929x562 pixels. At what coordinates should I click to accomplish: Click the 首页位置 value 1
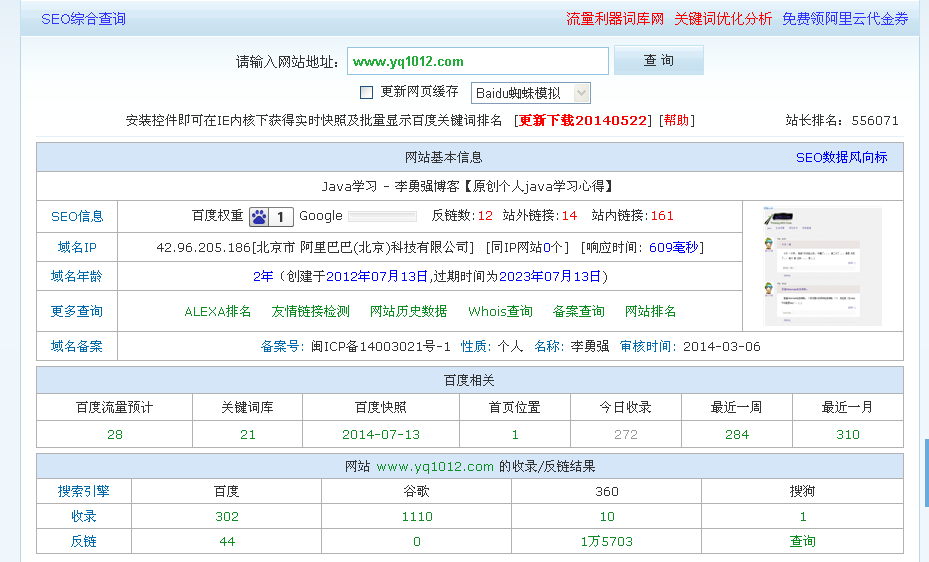[515, 435]
